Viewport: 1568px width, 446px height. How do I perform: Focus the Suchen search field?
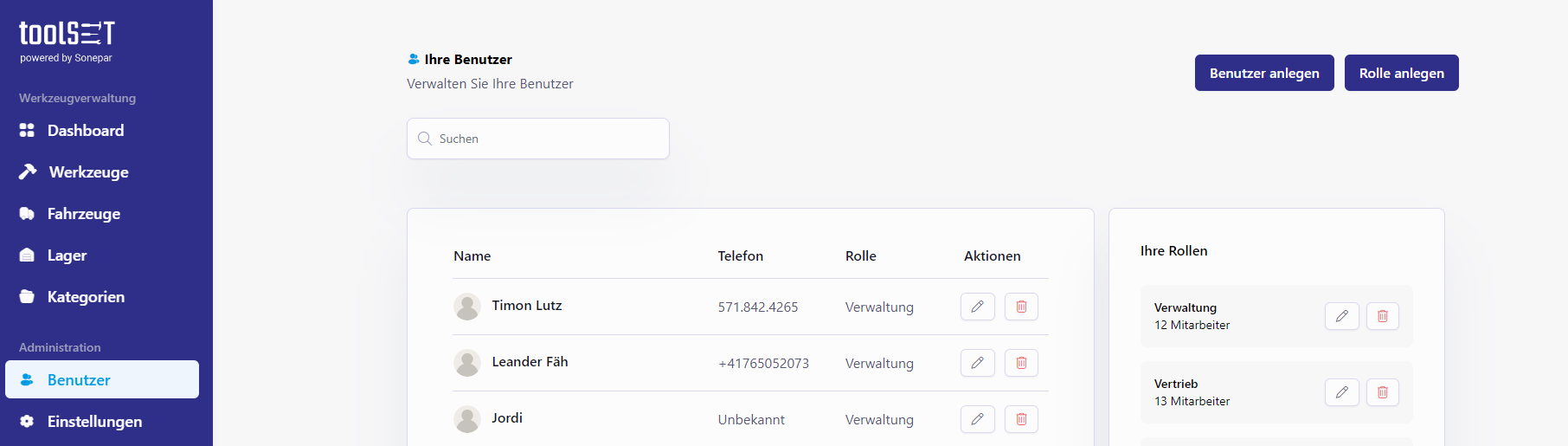pyautogui.click(x=538, y=139)
